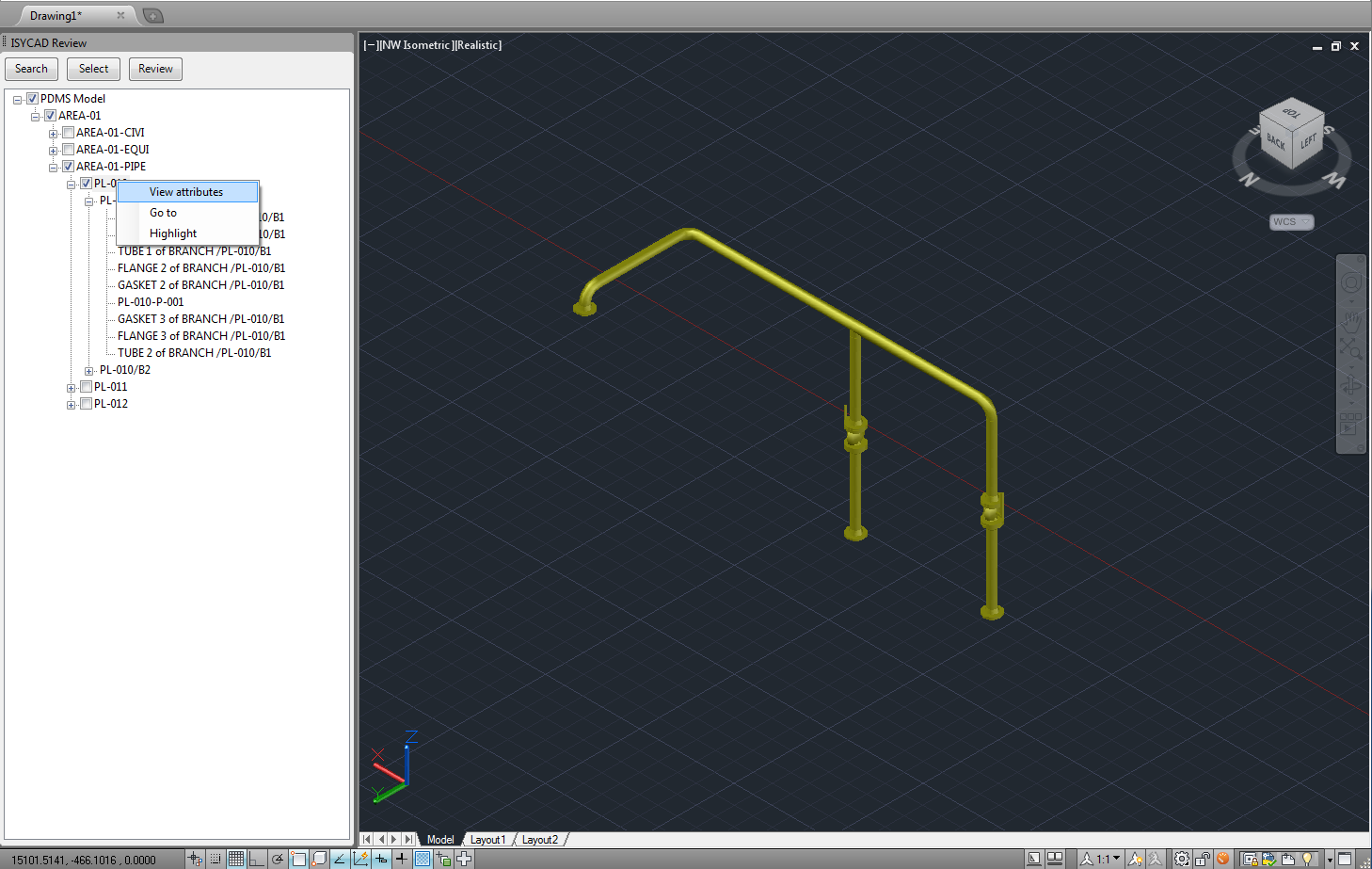Select the Pan hand tool
The height and width of the screenshot is (869, 1372).
pos(1351,320)
